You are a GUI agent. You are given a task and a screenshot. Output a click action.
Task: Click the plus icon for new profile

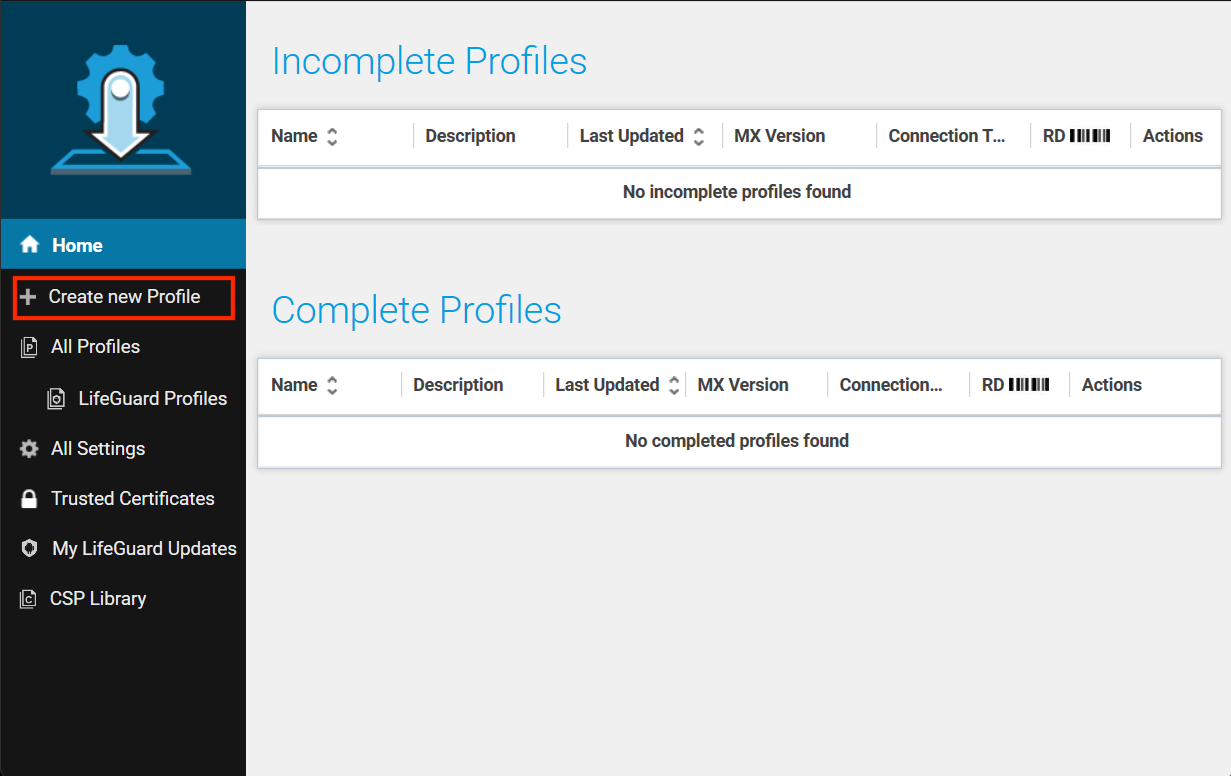tap(28, 297)
